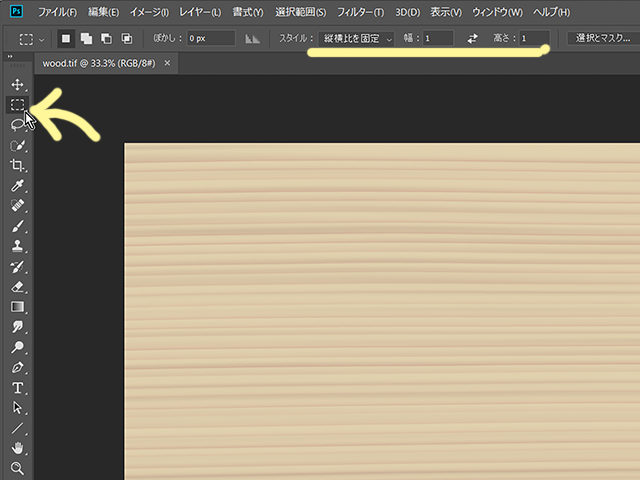Image resolution: width=640 pixels, height=480 pixels.
Task: Expand the tools panel double-arrow
Action: (10, 56)
